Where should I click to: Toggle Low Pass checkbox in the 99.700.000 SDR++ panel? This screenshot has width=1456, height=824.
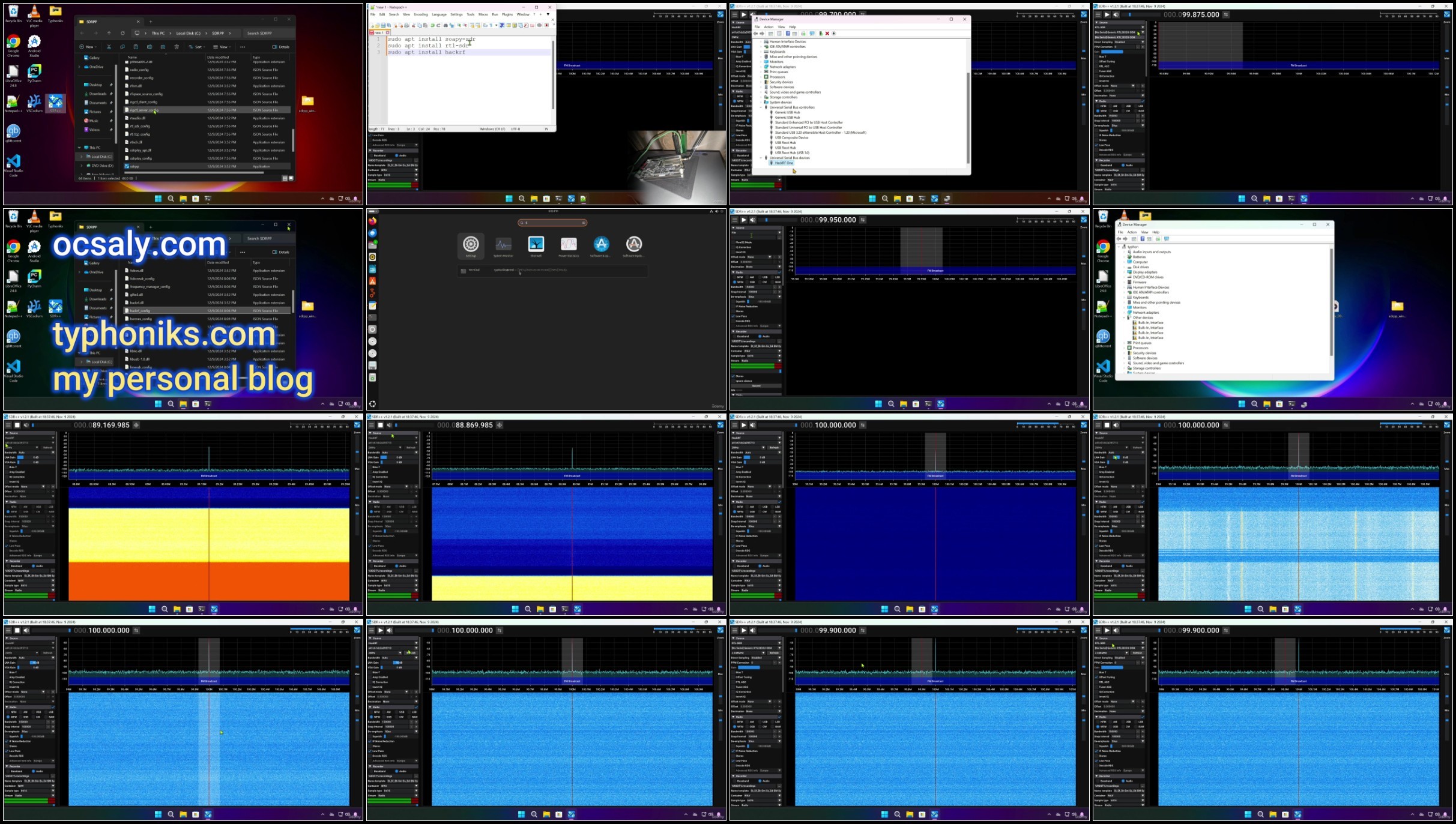(734, 135)
